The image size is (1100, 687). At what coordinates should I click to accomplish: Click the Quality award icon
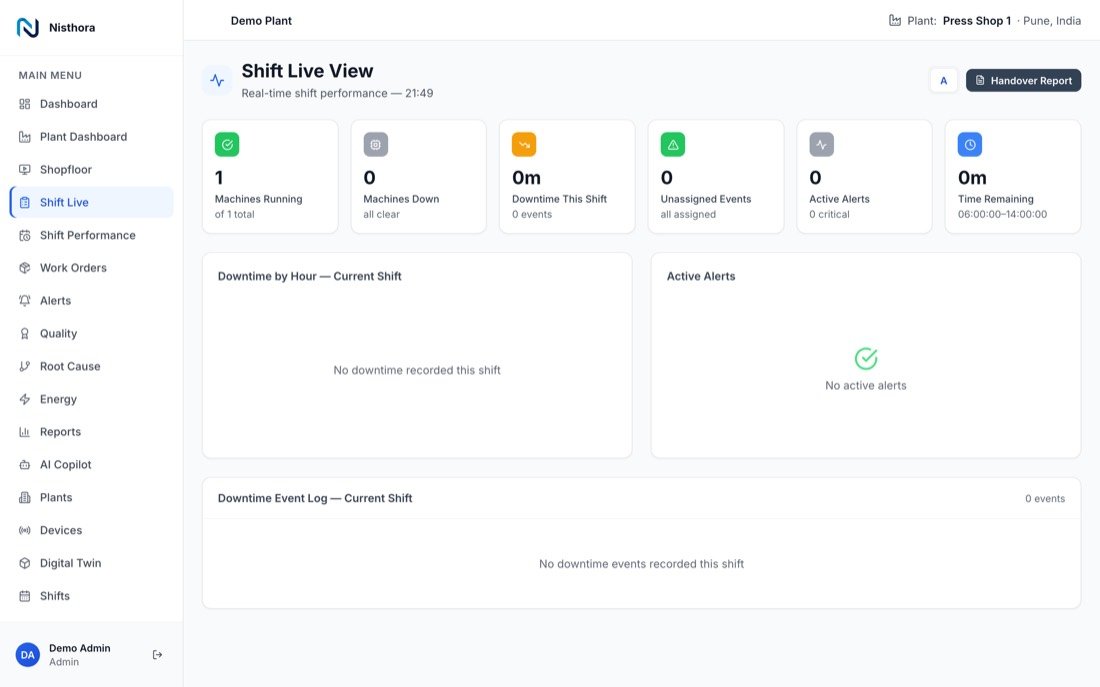click(25, 334)
